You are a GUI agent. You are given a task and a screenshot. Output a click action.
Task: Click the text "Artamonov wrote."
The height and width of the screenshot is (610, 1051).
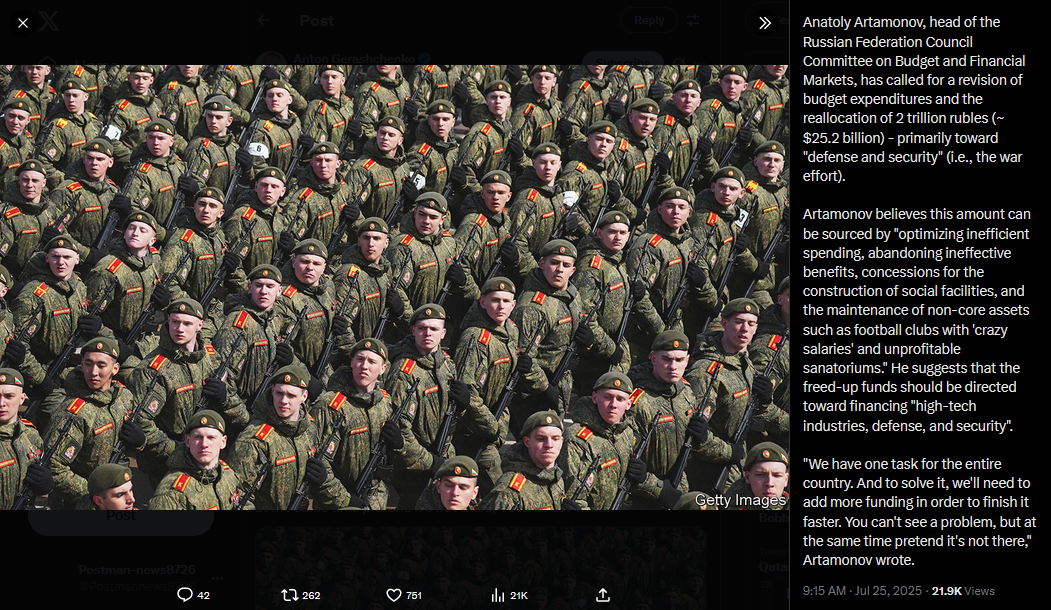pyautogui.click(x=859, y=560)
